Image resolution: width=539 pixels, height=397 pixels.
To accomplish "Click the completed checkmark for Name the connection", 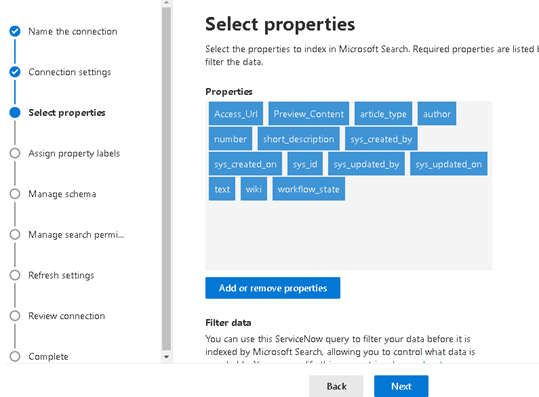I will pyautogui.click(x=15, y=31).
